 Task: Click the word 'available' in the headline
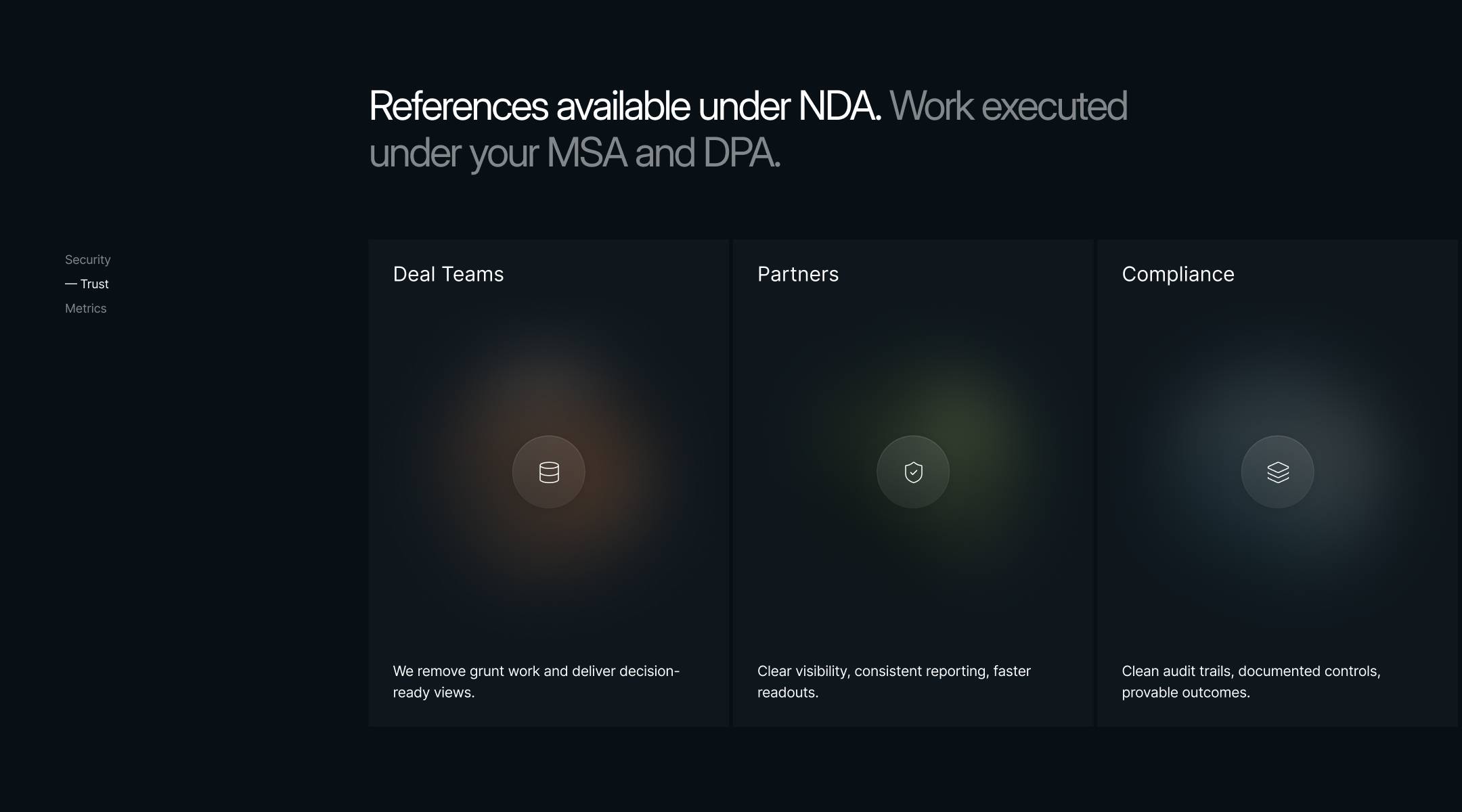pos(623,106)
